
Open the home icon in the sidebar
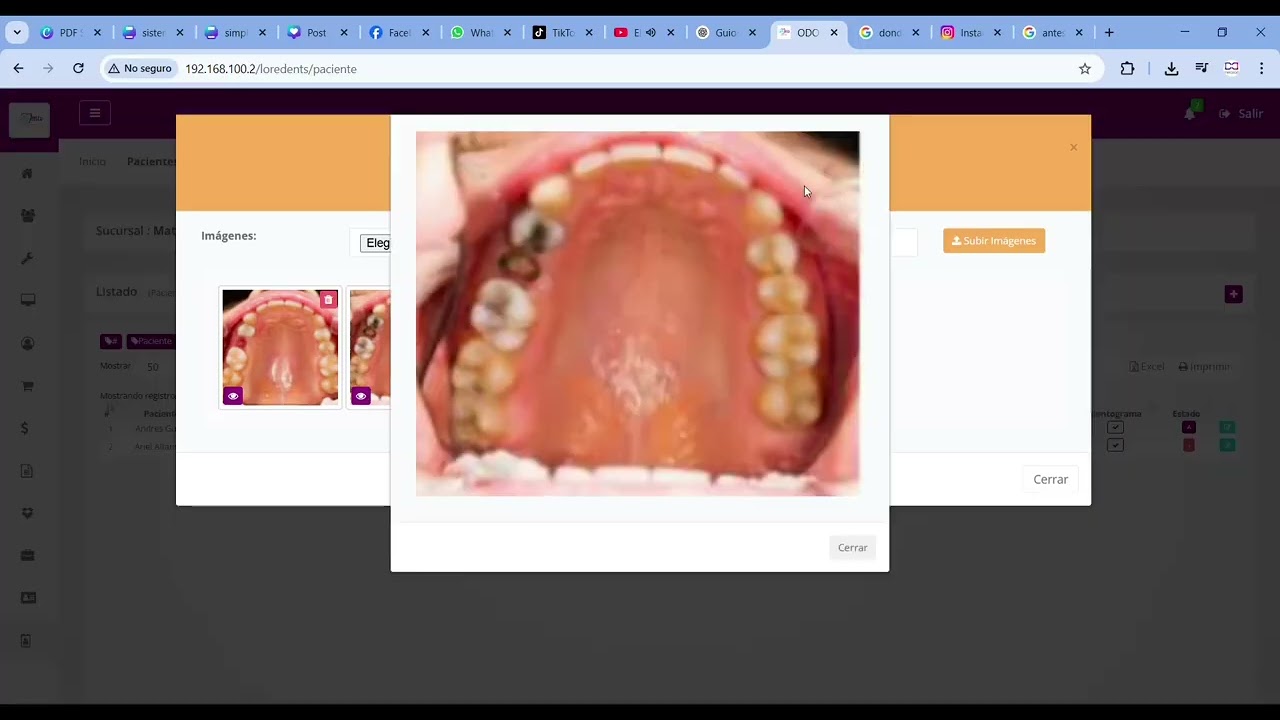[x=27, y=173]
